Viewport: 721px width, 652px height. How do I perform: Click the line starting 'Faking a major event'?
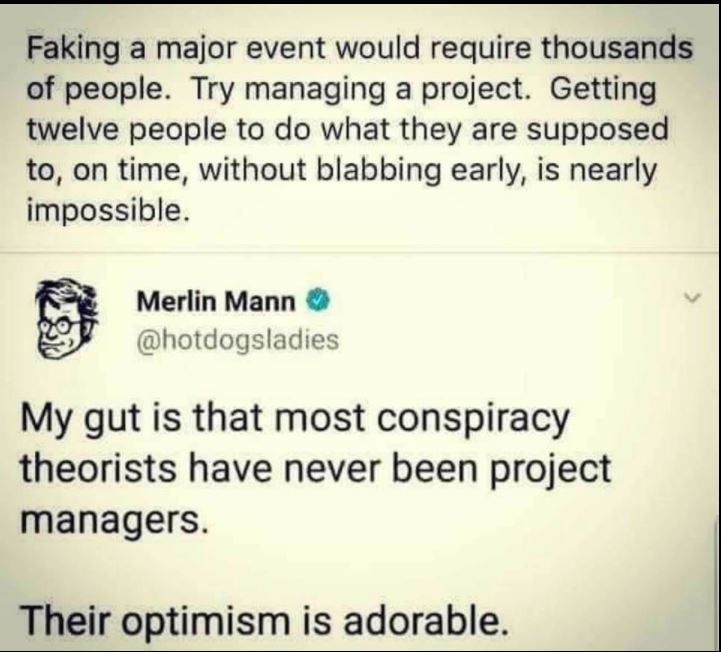[360, 47]
